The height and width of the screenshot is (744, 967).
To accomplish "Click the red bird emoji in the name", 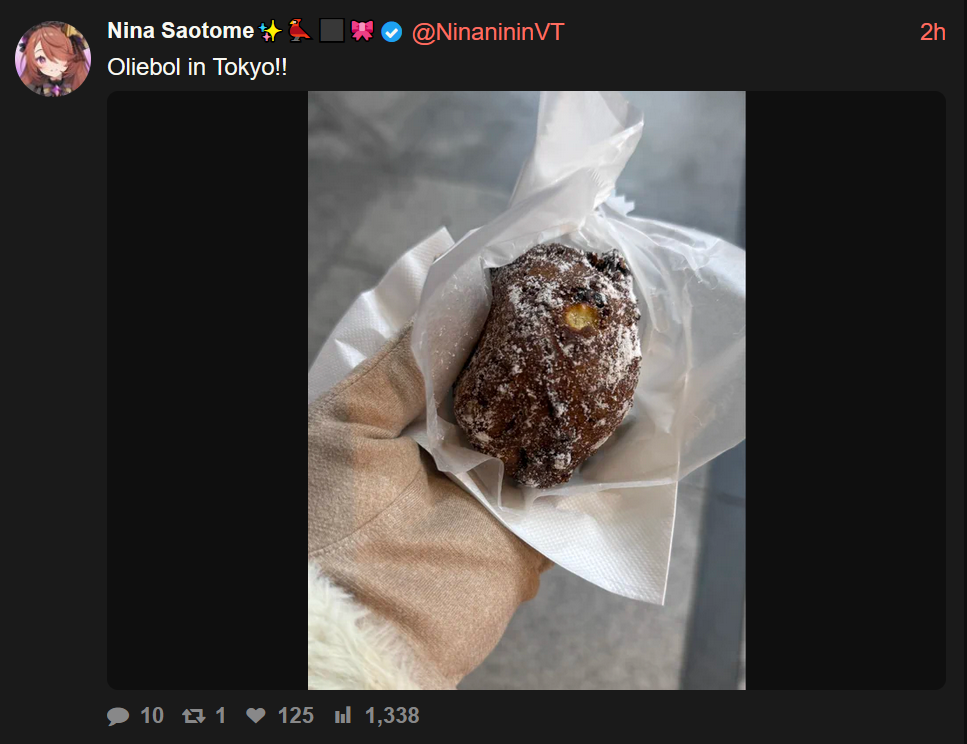I will coord(300,31).
